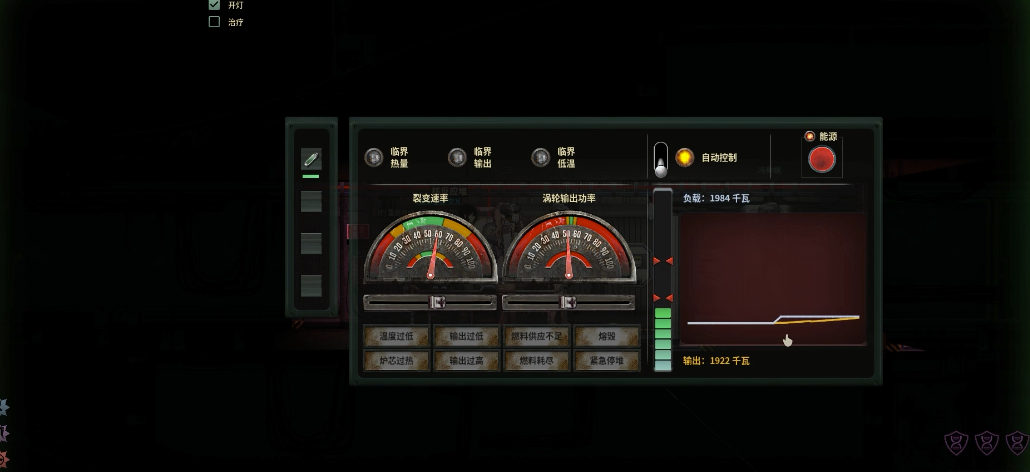The width and height of the screenshot is (1030, 472).
Task: Click the upper red arrow marker pair
Action: pos(663,261)
